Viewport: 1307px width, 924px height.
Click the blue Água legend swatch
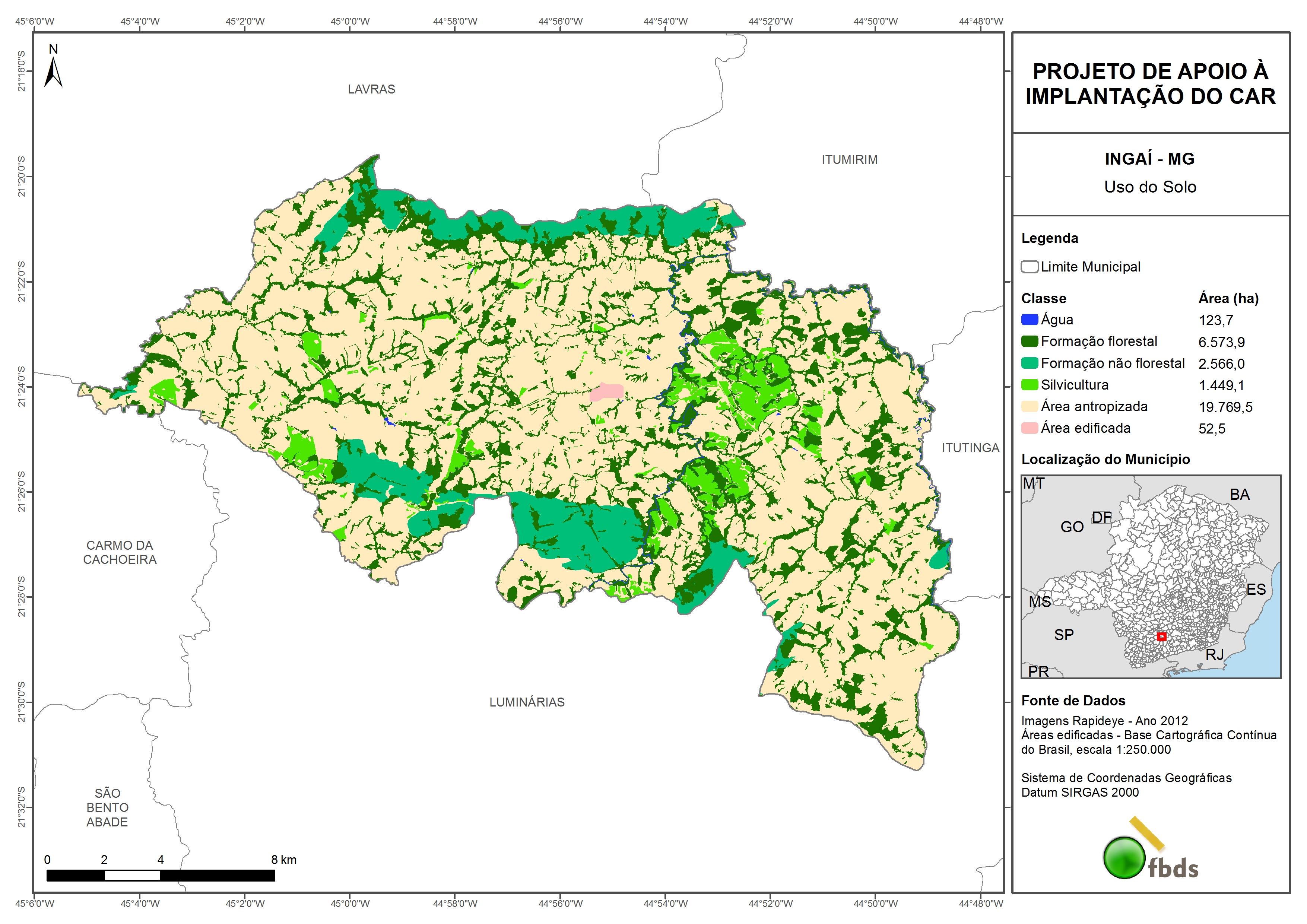[1029, 320]
